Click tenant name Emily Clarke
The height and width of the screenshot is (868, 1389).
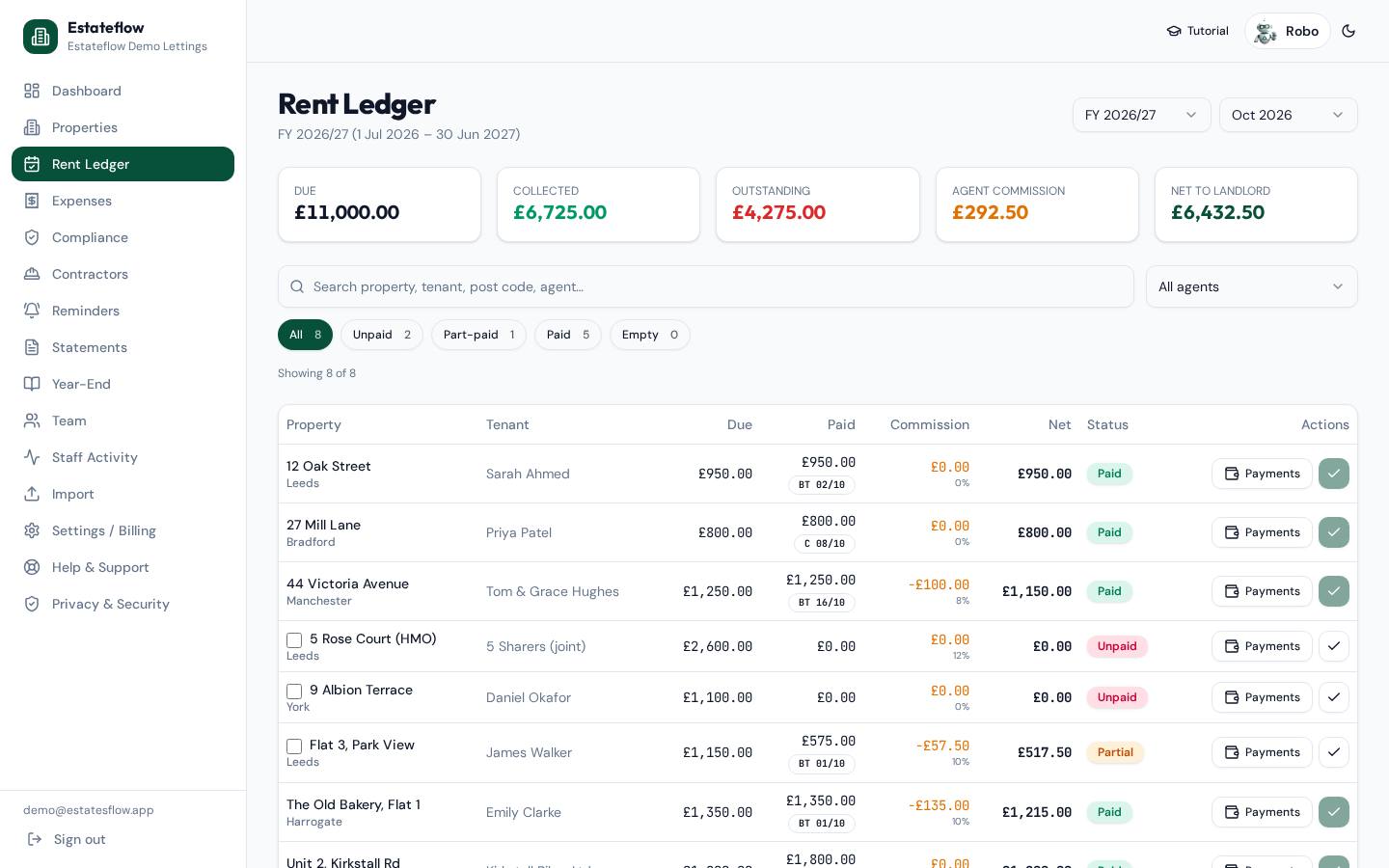524,812
